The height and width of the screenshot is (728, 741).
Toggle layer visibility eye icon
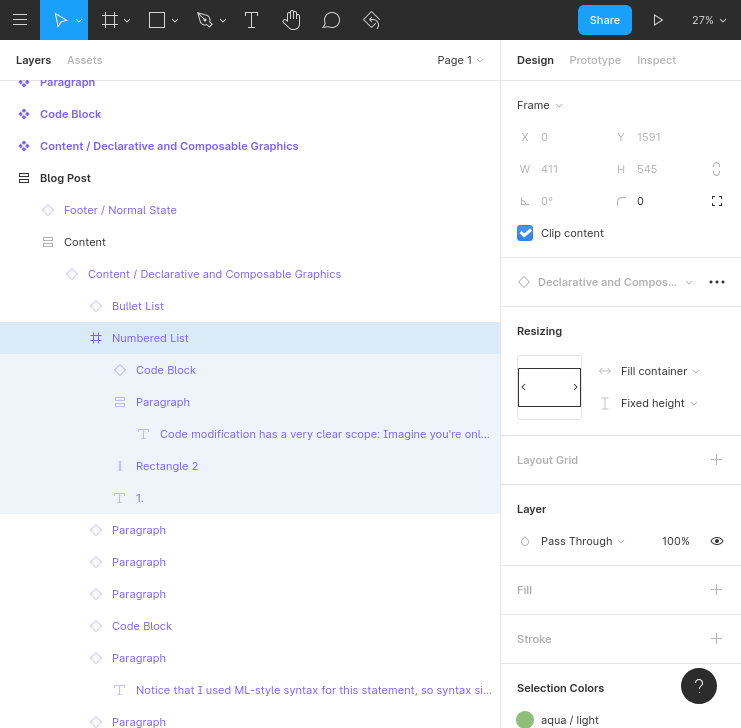click(717, 541)
